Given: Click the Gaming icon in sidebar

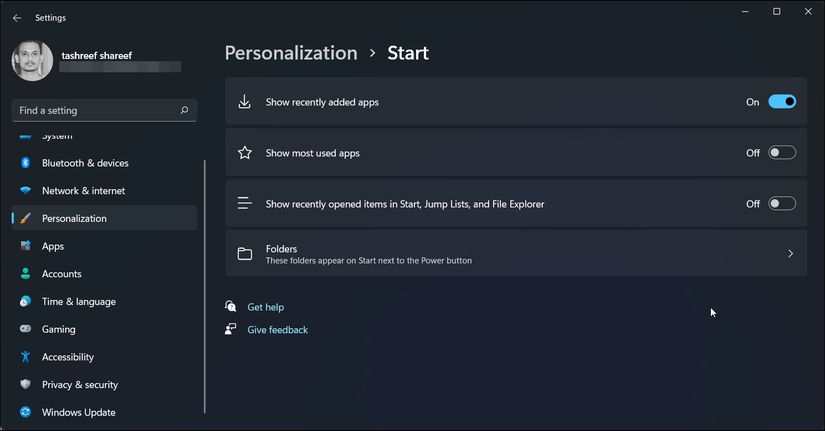Looking at the screenshot, I should [25, 329].
